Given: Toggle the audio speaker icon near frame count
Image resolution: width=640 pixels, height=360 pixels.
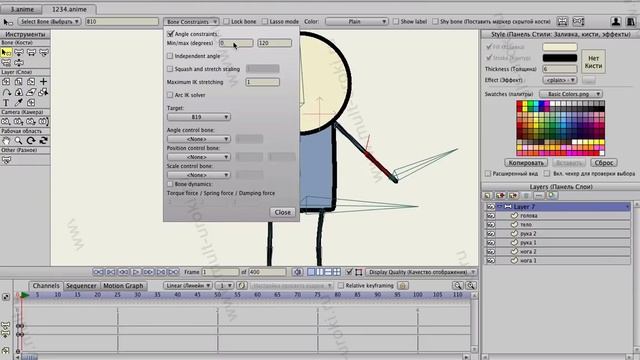Looking at the screenshot, I should [298, 272].
